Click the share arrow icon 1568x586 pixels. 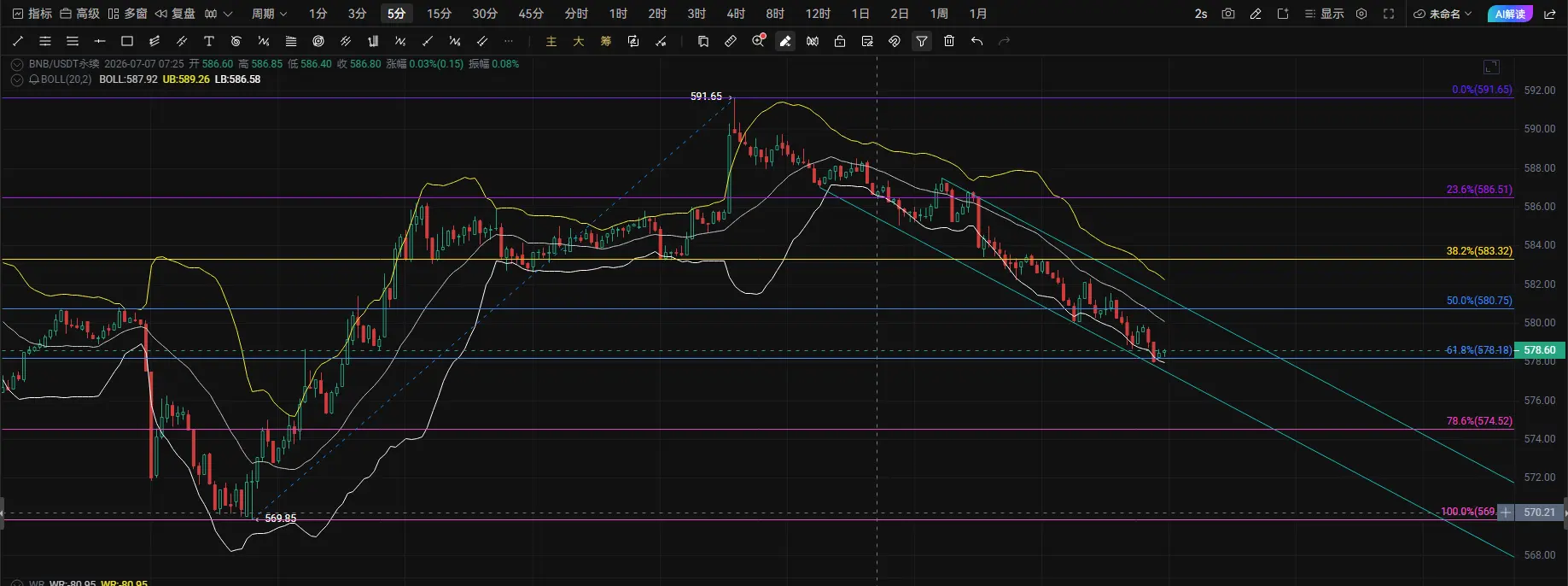(1550, 14)
